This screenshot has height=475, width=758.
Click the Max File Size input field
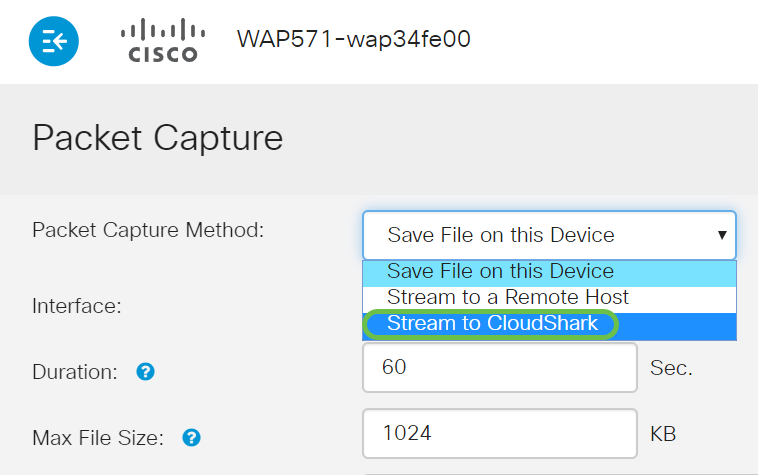499,434
